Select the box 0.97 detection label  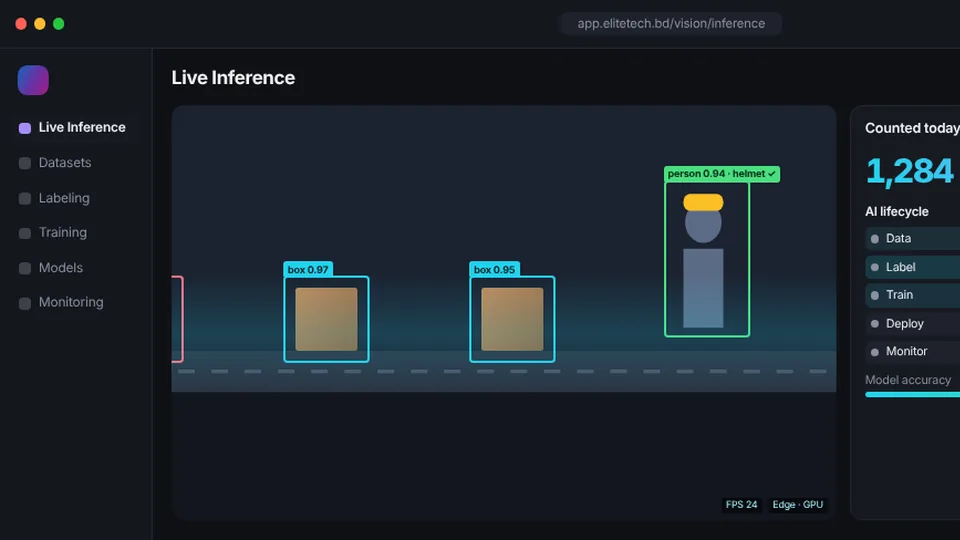coord(308,269)
